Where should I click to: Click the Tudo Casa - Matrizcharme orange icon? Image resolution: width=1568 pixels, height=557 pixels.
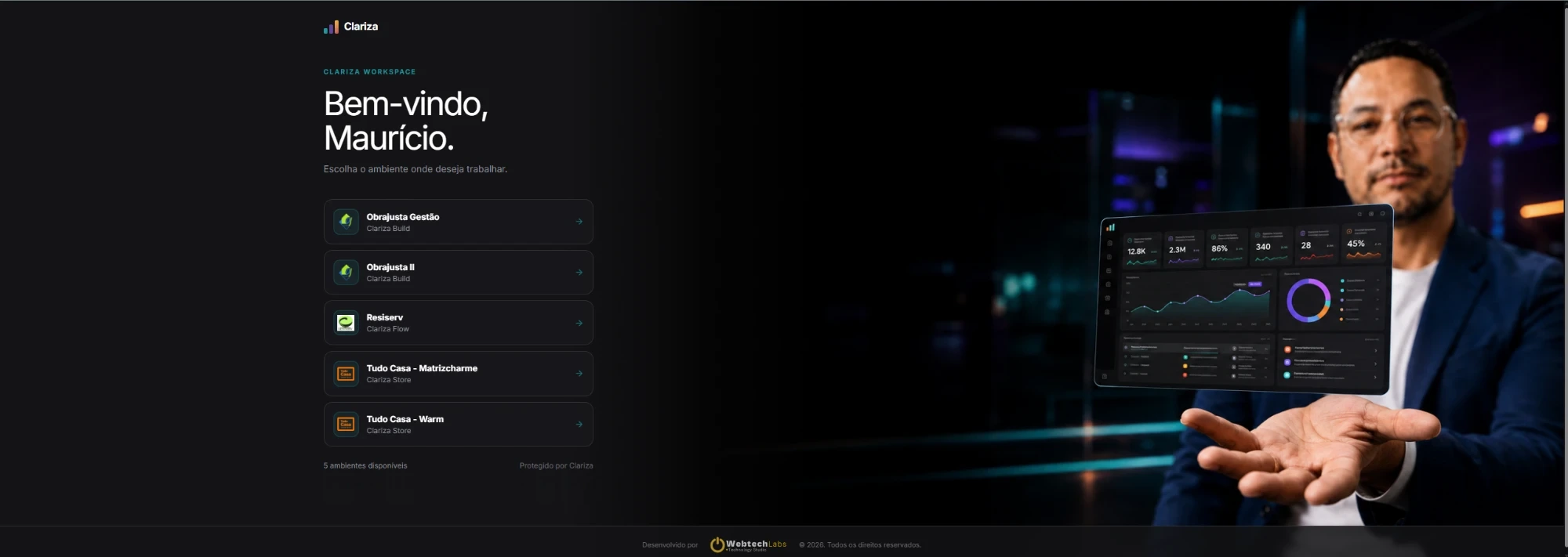[x=346, y=374]
